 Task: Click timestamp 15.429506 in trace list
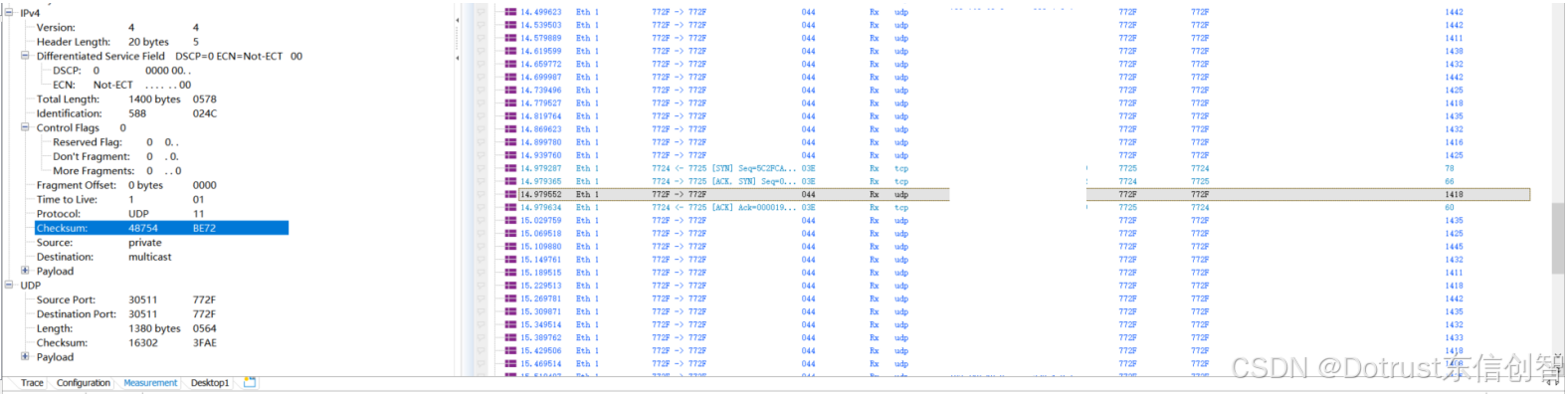point(541,350)
